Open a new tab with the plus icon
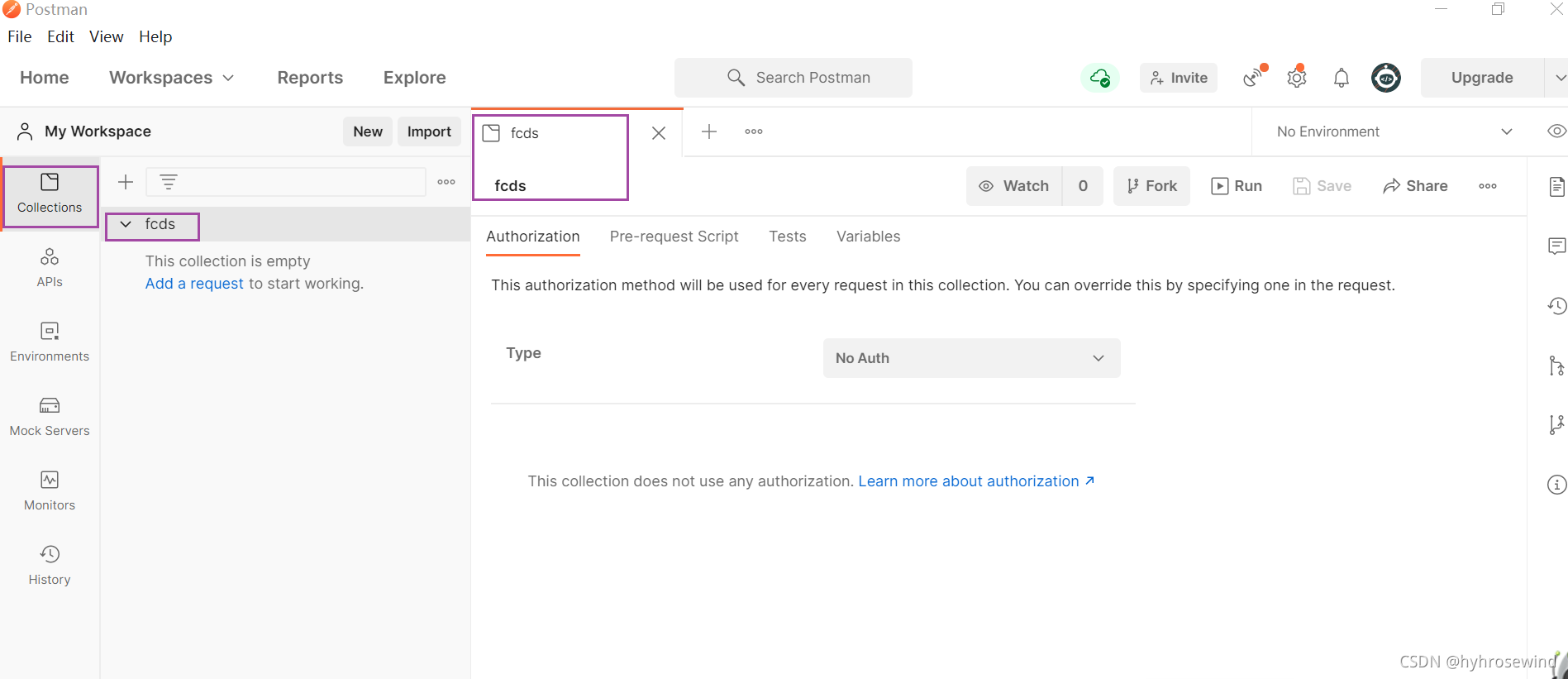The height and width of the screenshot is (679, 1568). point(709,131)
